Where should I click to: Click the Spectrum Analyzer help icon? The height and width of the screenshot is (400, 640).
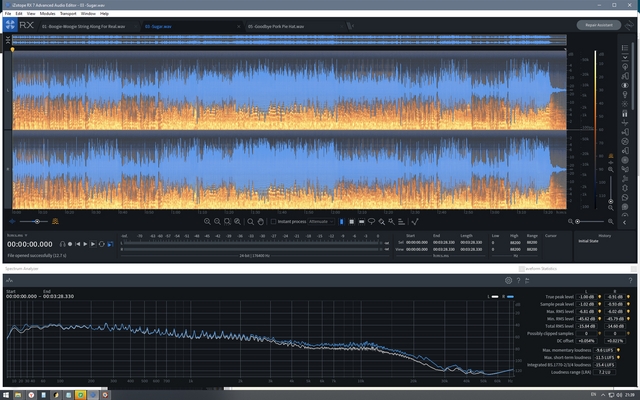click(518, 281)
